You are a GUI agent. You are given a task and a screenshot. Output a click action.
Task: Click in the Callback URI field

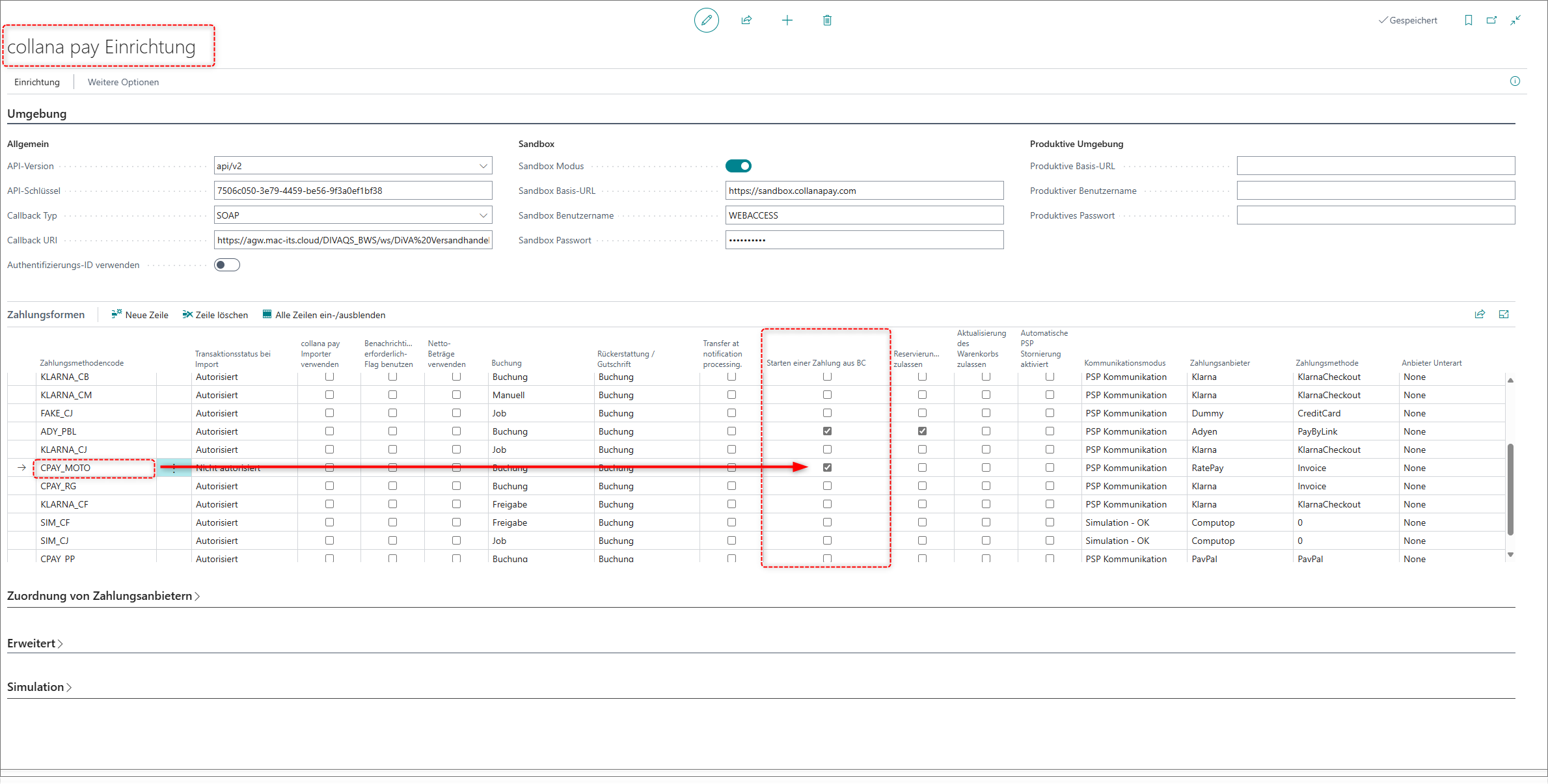point(353,240)
